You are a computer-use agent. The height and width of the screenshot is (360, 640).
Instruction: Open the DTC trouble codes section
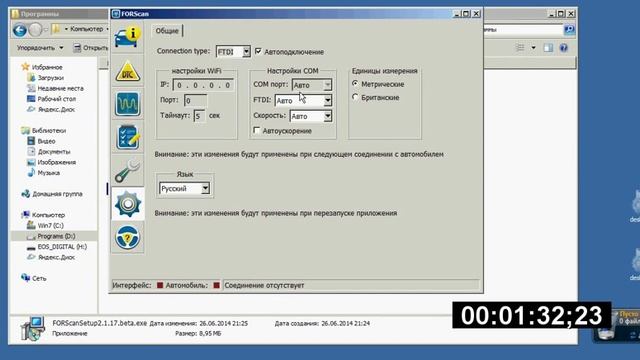click(x=128, y=71)
